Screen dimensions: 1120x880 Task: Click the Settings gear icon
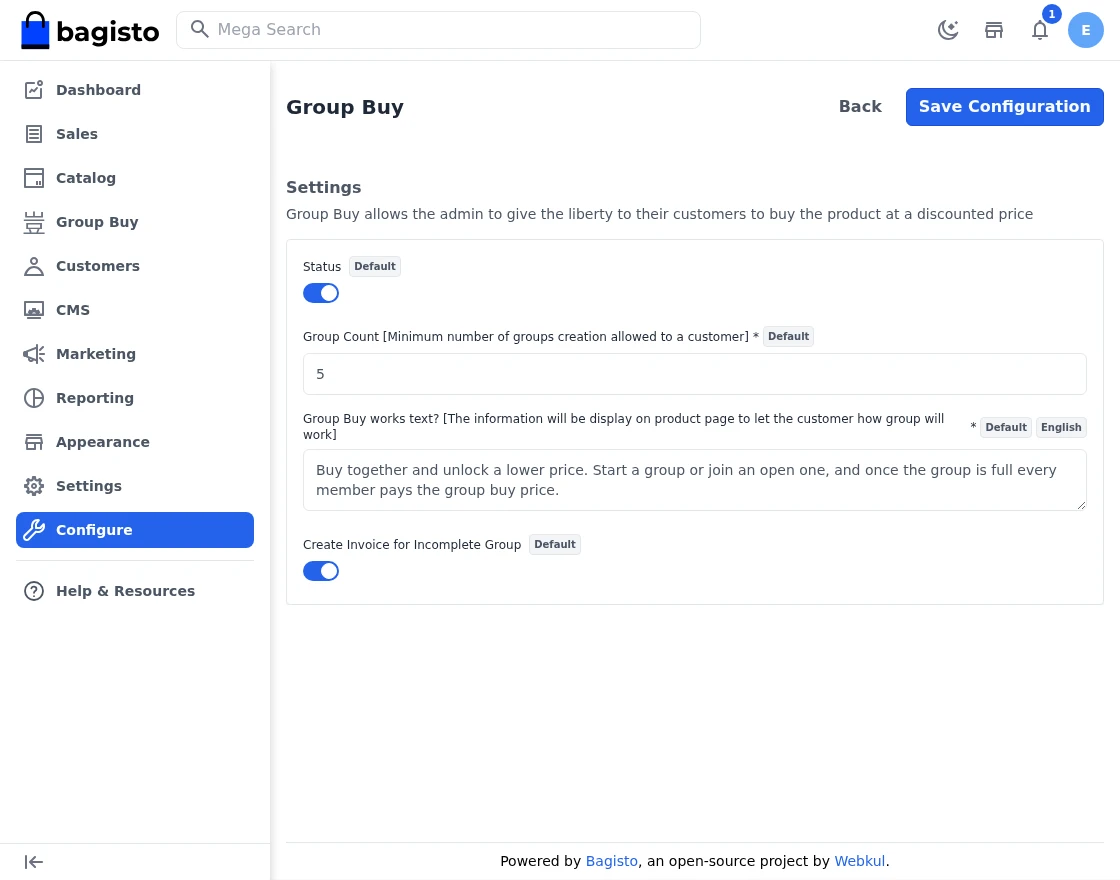(x=34, y=486)
